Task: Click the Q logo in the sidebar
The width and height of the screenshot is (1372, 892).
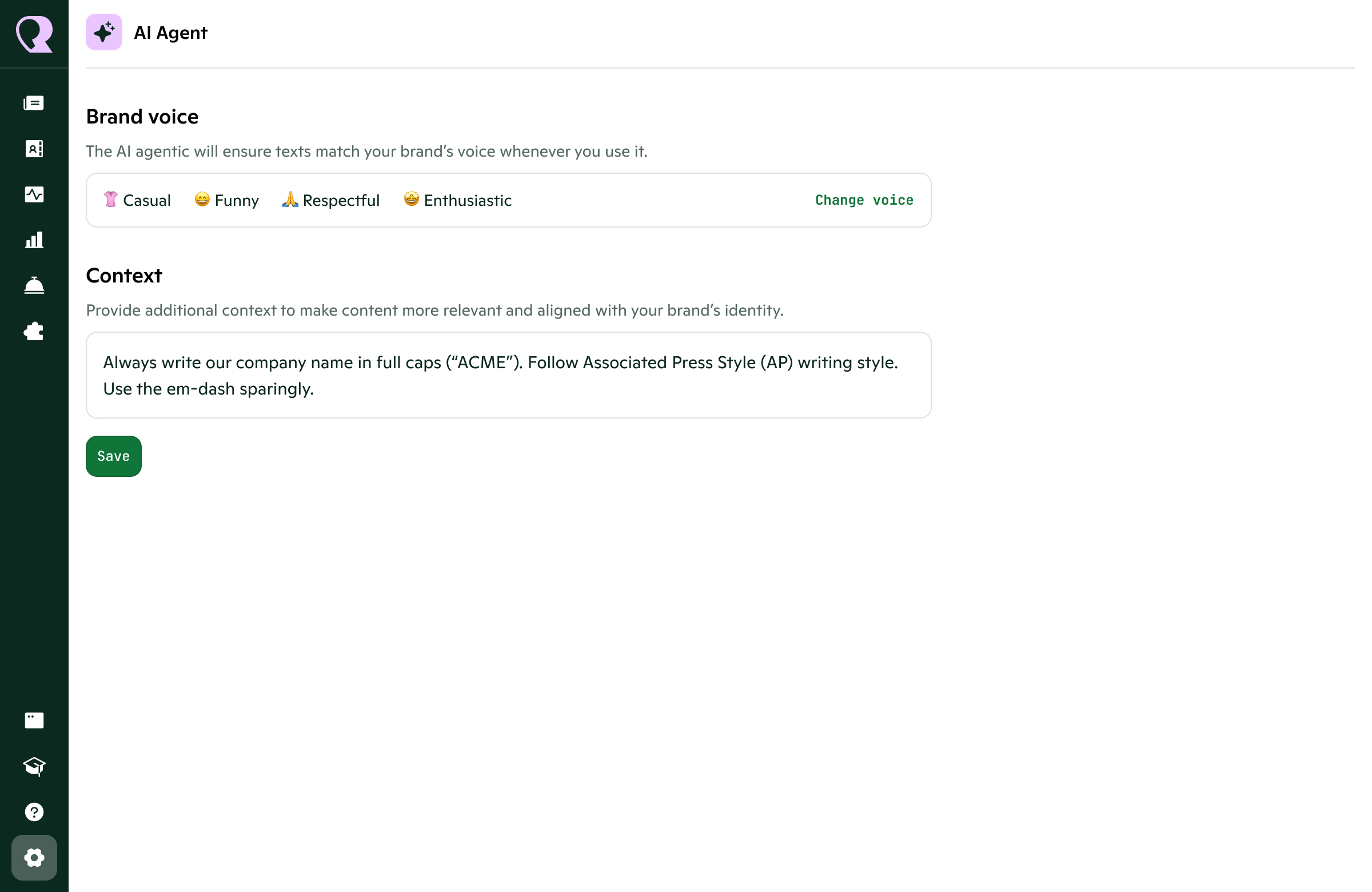Action: pyautogui.click(x=34, y=34)
